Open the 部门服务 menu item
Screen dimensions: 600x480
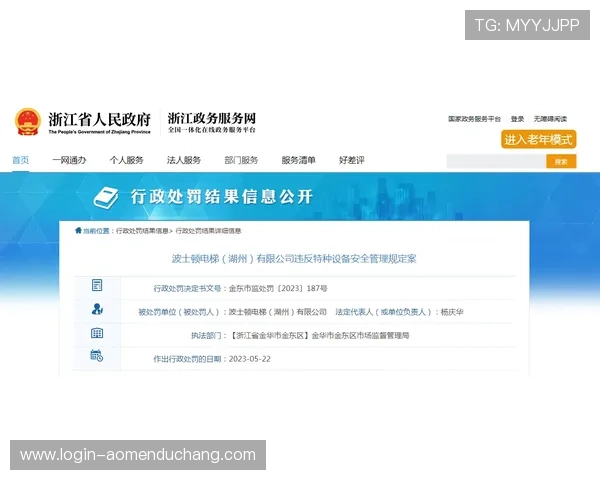click(241, 160)
